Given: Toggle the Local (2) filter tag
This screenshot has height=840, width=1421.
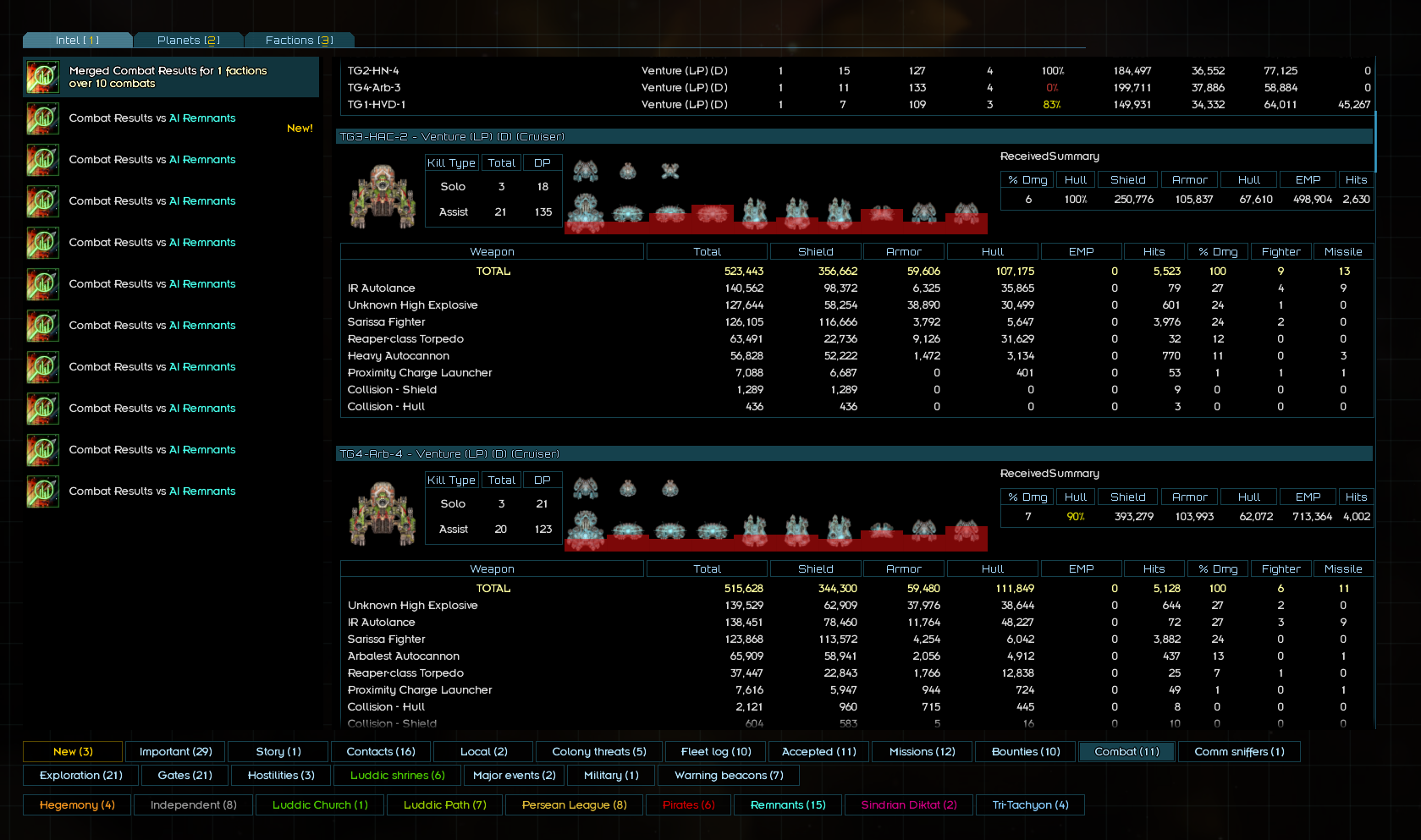Looking at the screenshot, I should click(x=483, y=751).
